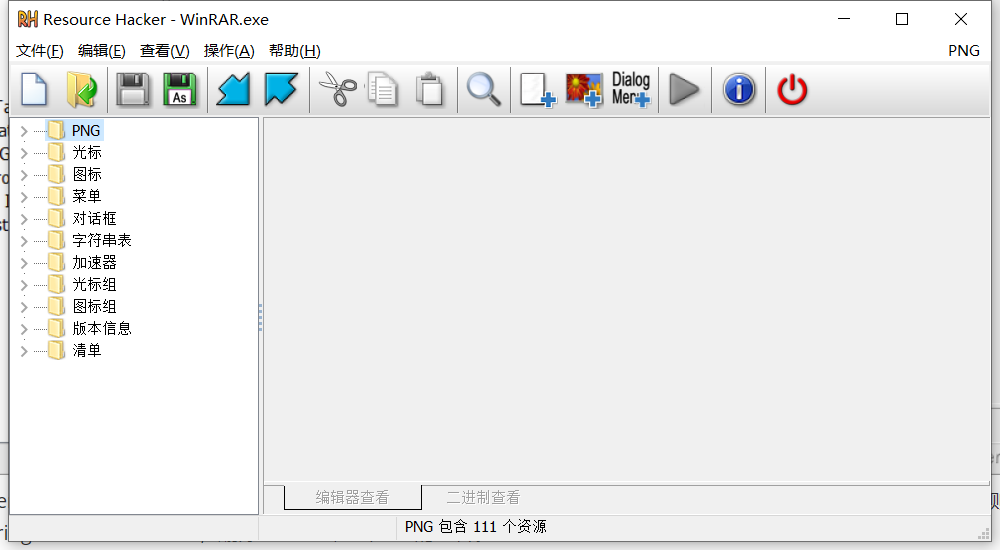Expand the 光标 tree node

(x=24, y=152)
